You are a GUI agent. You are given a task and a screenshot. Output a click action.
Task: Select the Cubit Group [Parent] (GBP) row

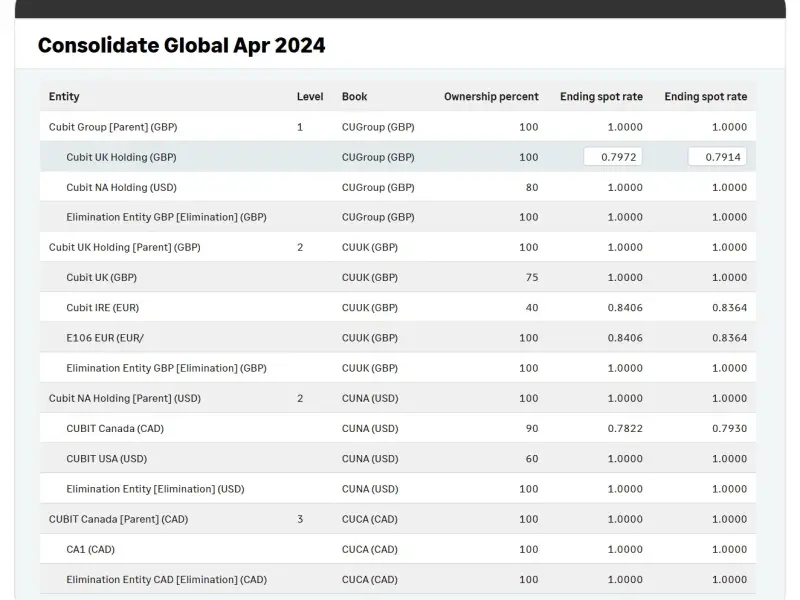click(x=113, y=127)
